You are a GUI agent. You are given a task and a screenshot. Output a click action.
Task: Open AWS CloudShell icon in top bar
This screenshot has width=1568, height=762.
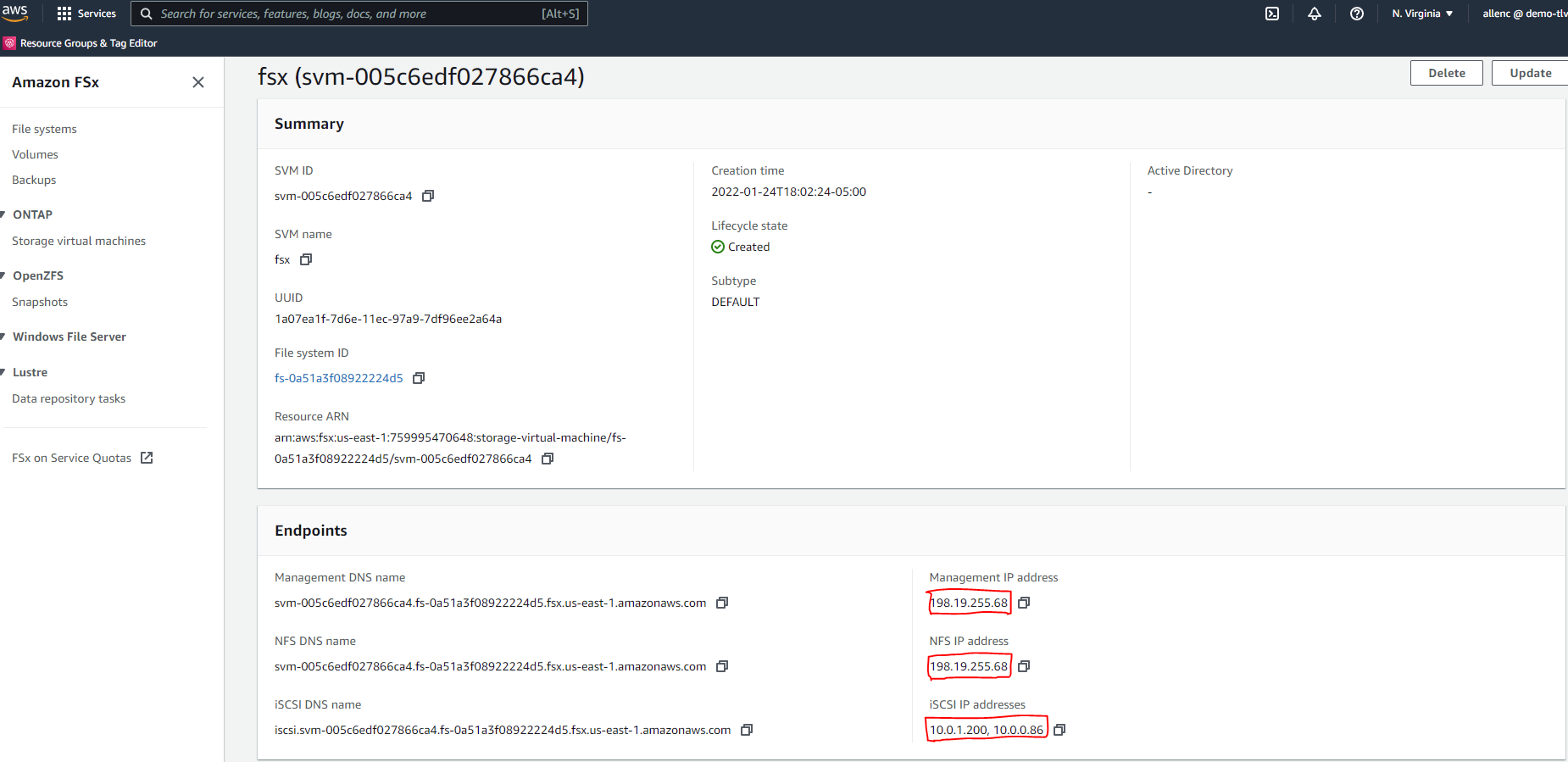[1272, 14]
